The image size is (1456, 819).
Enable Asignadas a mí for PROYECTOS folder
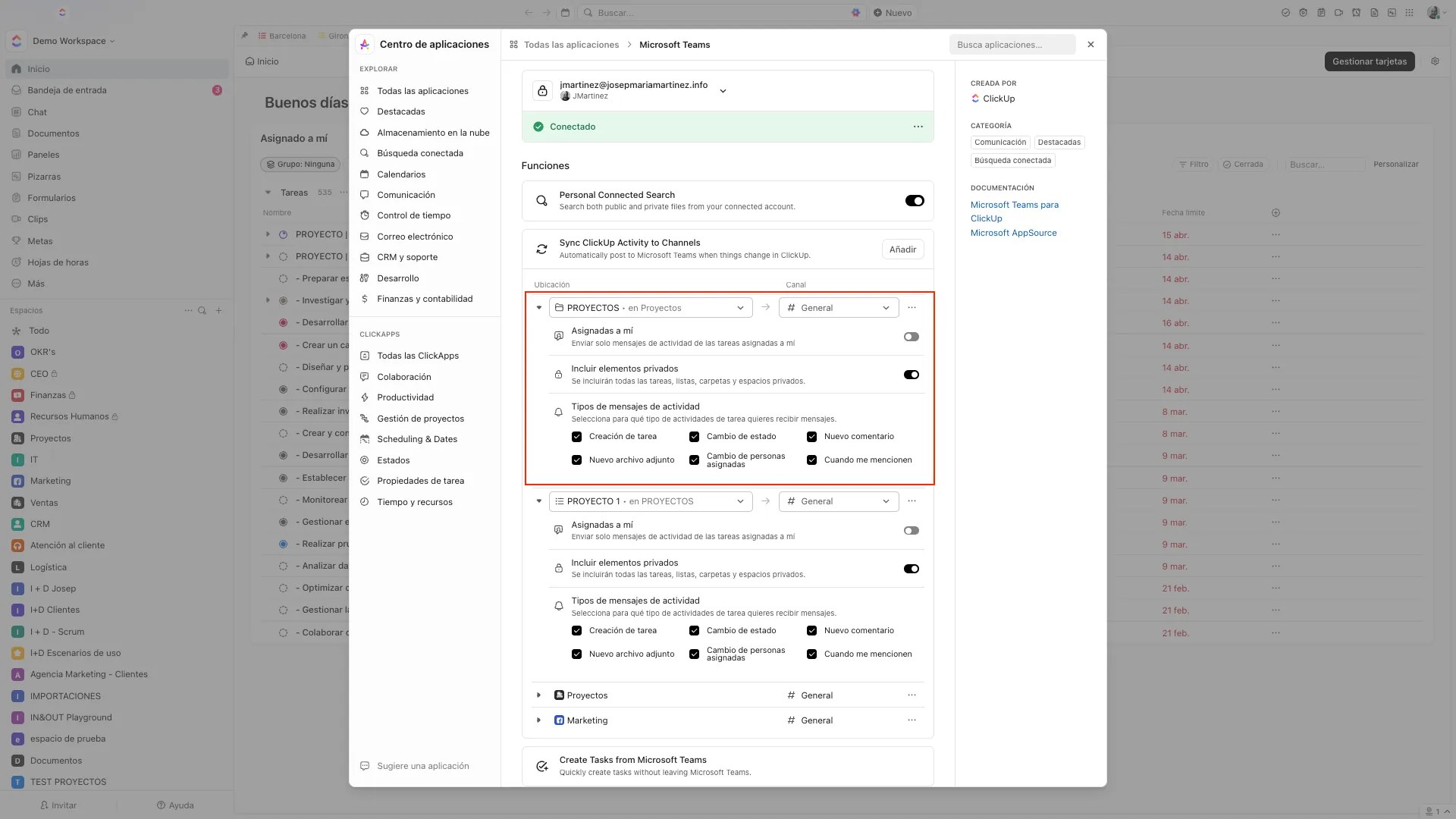(911, 337)
